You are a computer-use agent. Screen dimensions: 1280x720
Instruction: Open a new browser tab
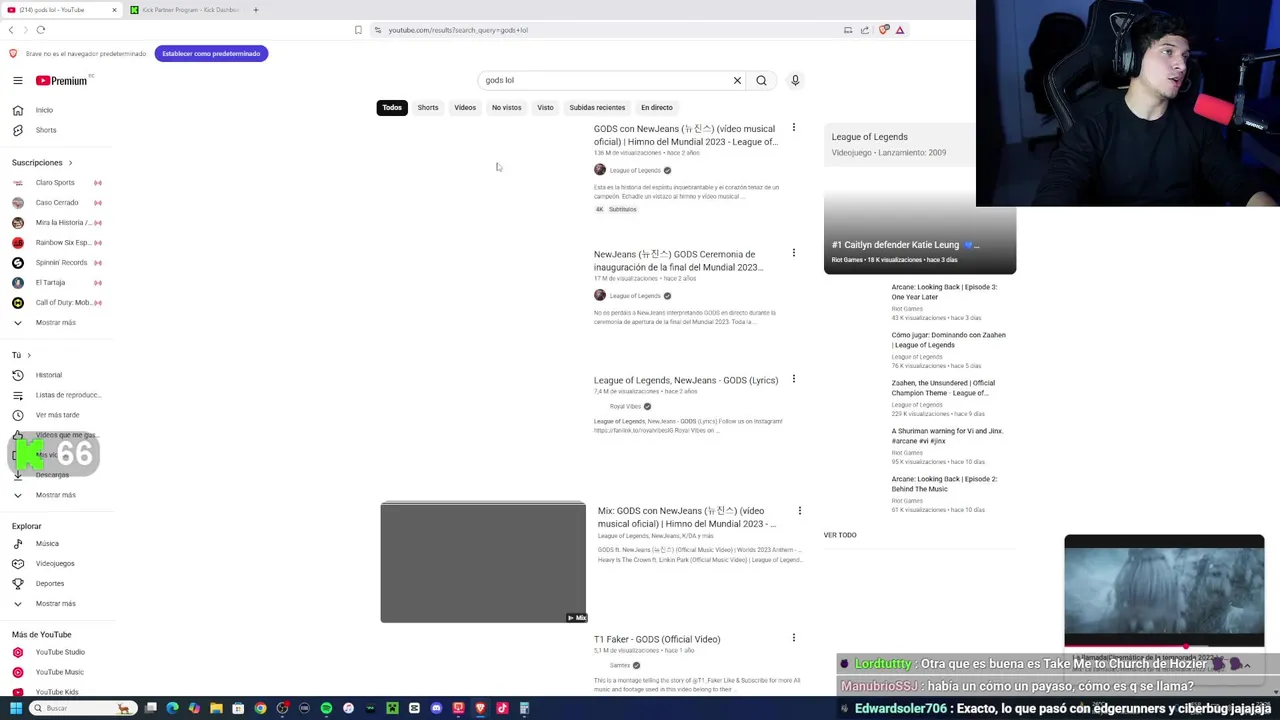click(x=256, y=10)
